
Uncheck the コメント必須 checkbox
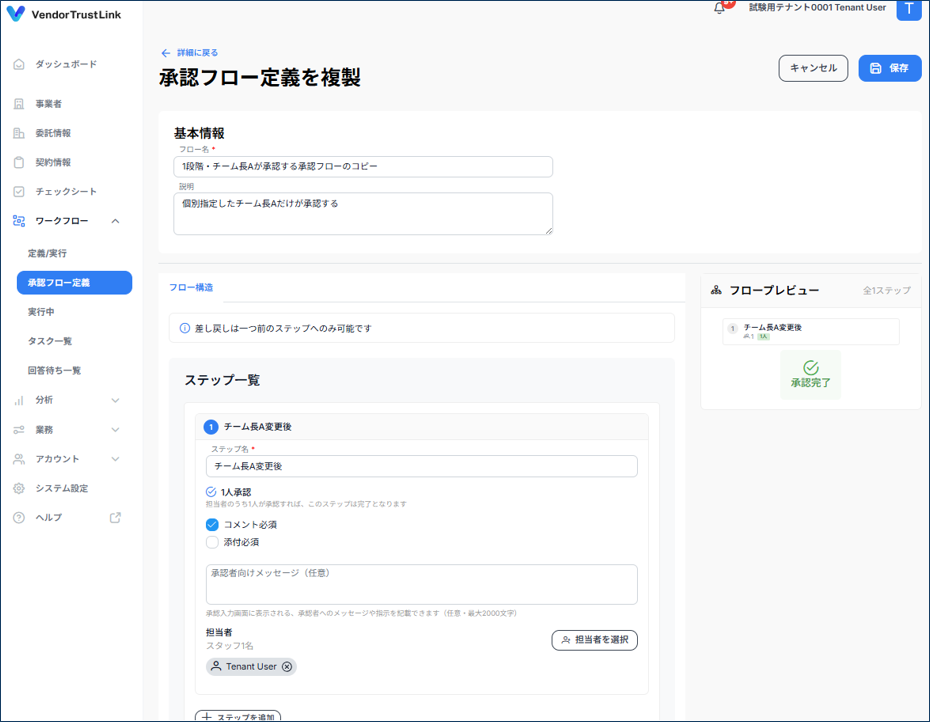[212, 524]
